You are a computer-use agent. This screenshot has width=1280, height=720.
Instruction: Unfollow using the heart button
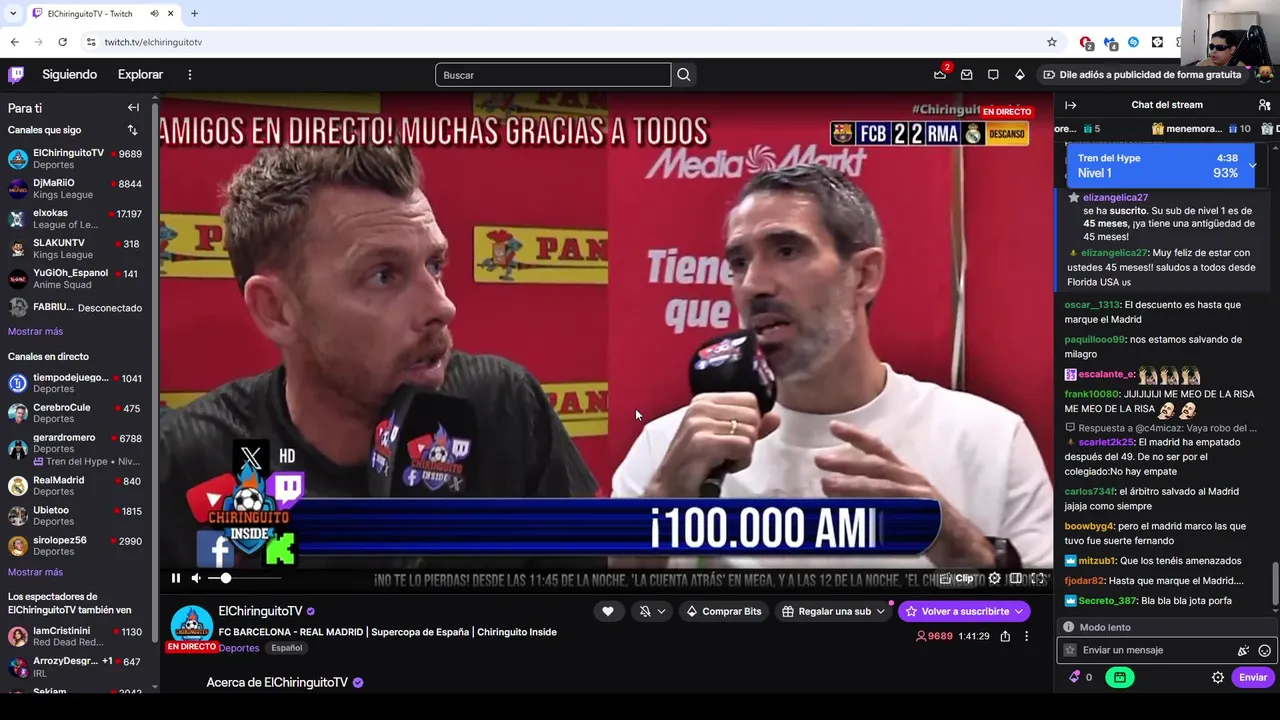click(x=607, y=611)
